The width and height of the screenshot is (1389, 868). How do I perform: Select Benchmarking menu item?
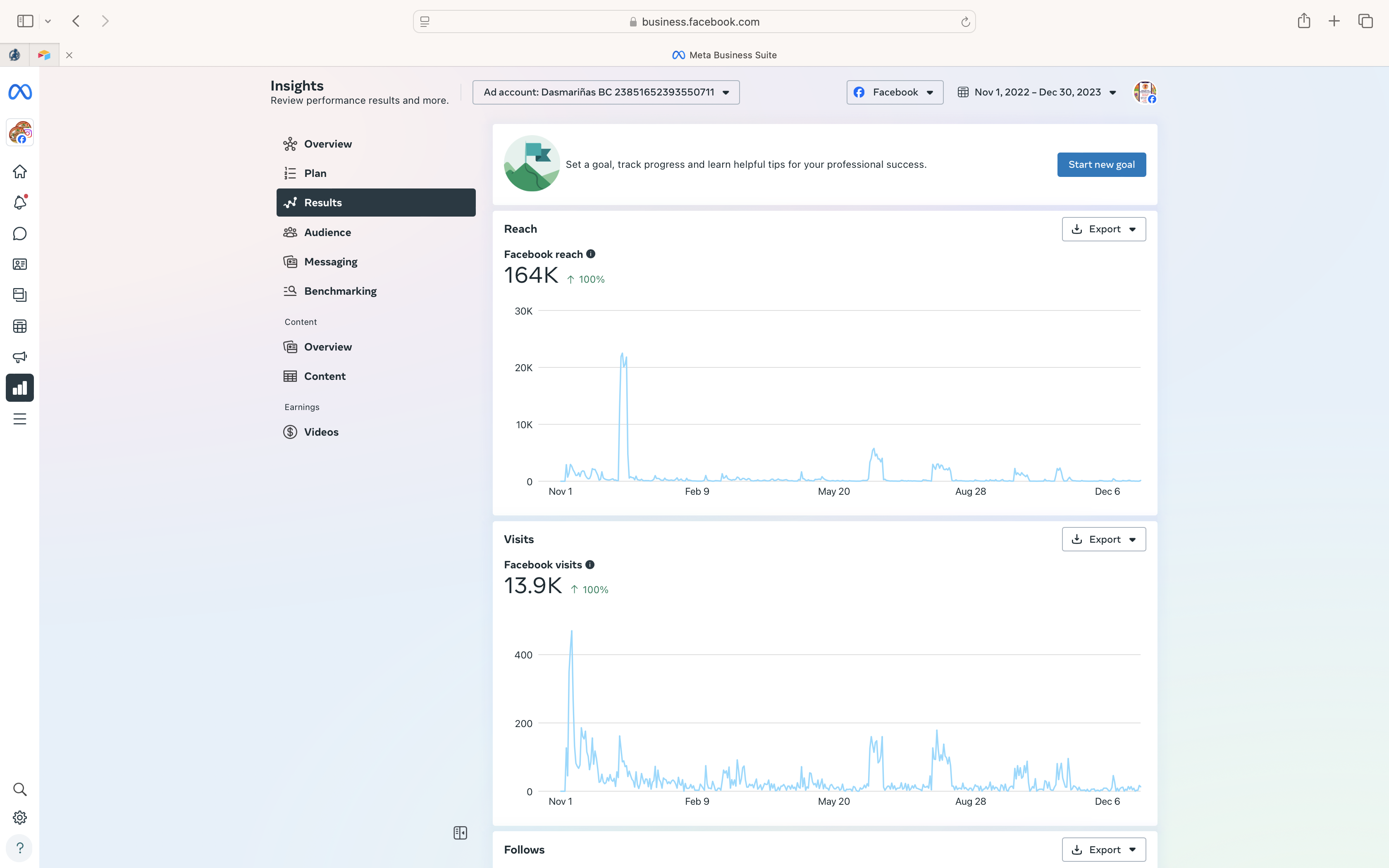click(340, 291)
